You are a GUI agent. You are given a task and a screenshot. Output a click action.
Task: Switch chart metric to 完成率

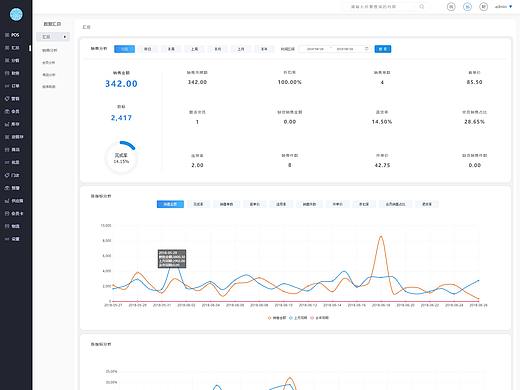tap(198, 204)
